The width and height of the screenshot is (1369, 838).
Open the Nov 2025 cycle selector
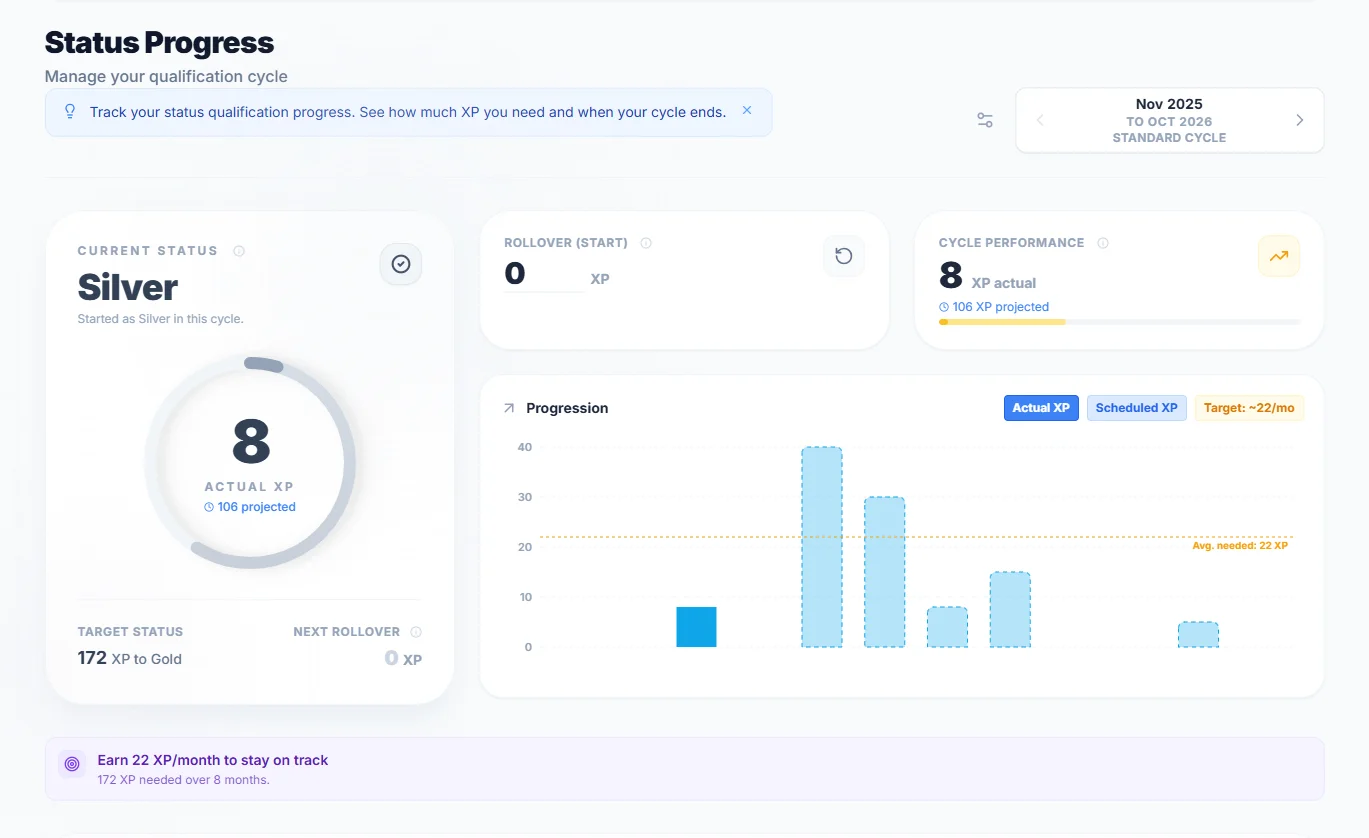[x=1169, y=120]
